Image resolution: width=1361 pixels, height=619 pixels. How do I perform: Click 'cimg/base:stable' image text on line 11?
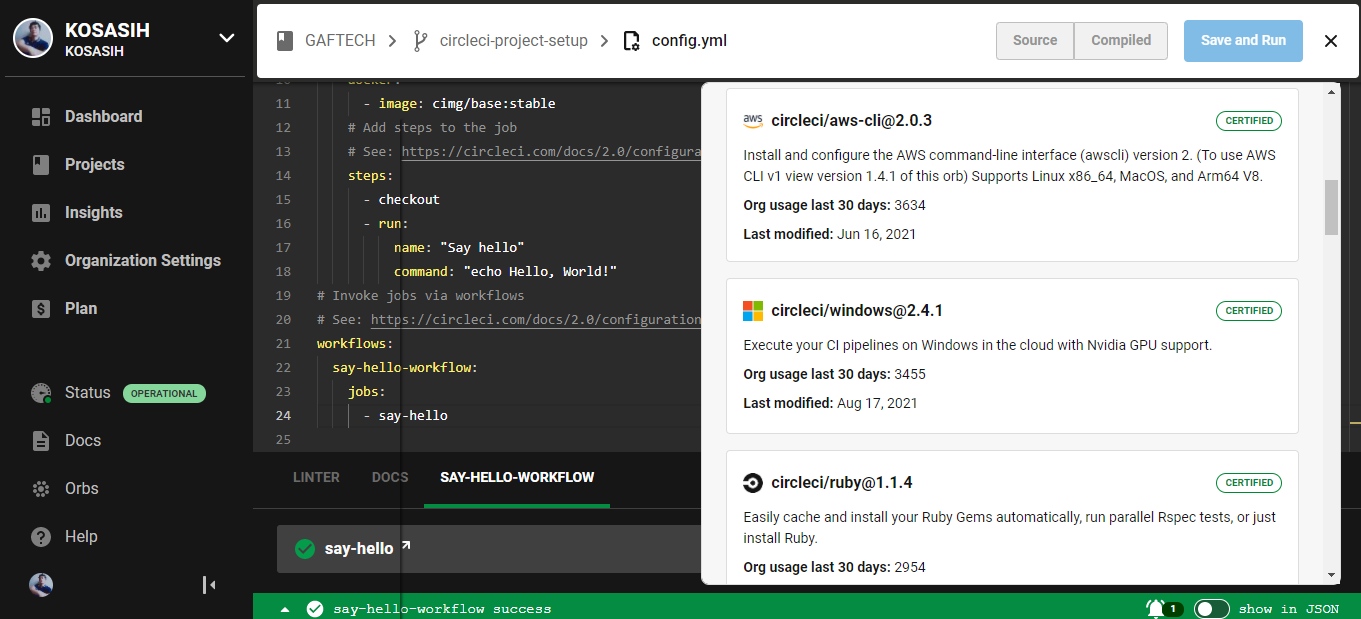pyautogui.click(x=494, y=104)
